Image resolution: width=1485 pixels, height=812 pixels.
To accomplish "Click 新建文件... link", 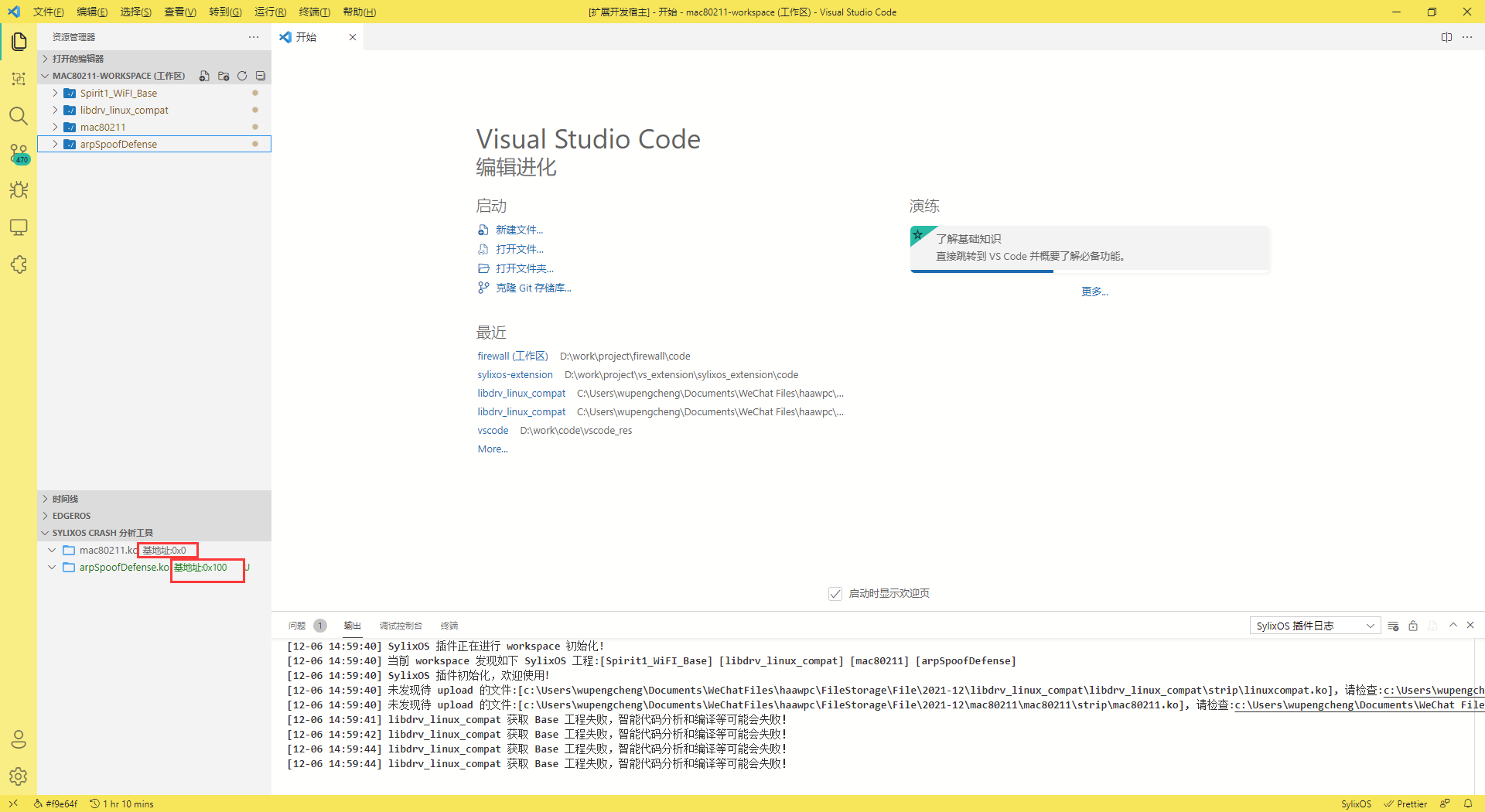I will tap(519, 230).
